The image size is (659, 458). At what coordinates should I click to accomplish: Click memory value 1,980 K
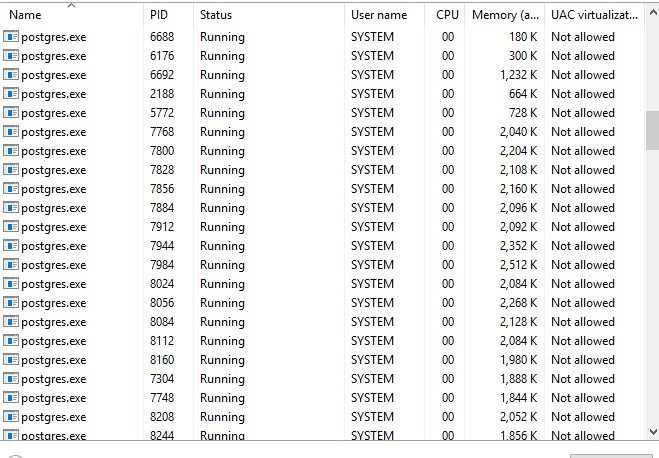tap(519, 360)
